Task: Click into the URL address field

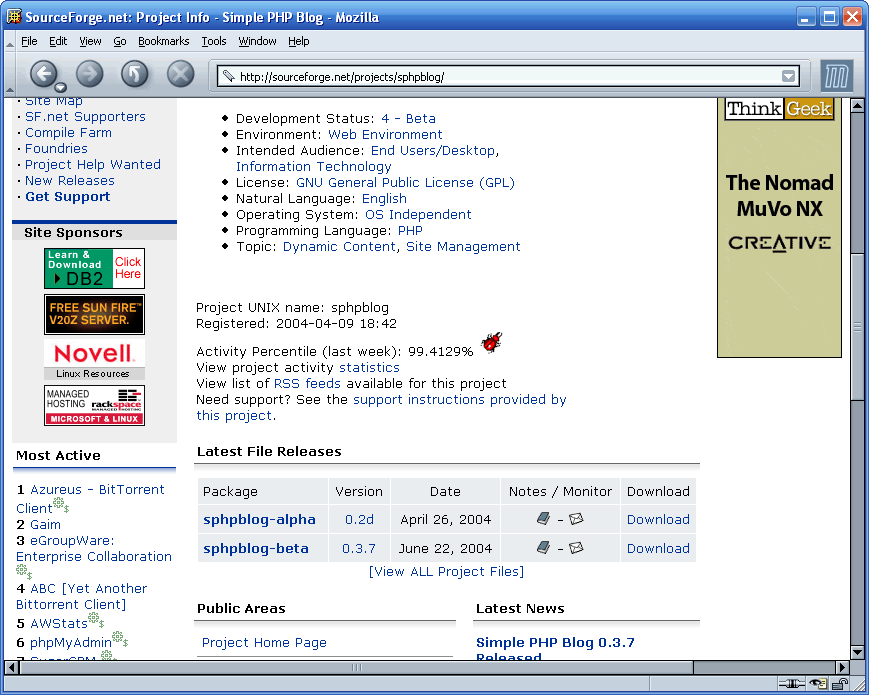Action: [500, 76]
